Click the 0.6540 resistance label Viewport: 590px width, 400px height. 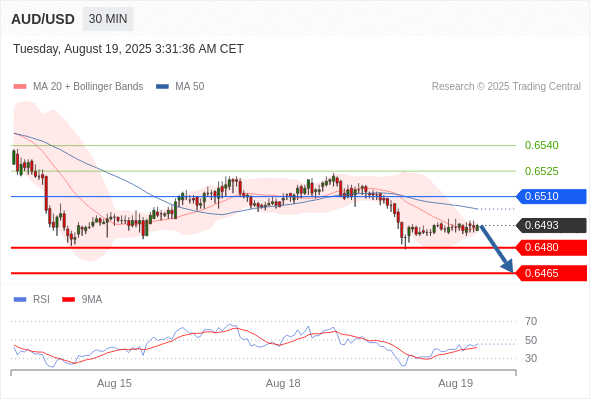[541, 145]
